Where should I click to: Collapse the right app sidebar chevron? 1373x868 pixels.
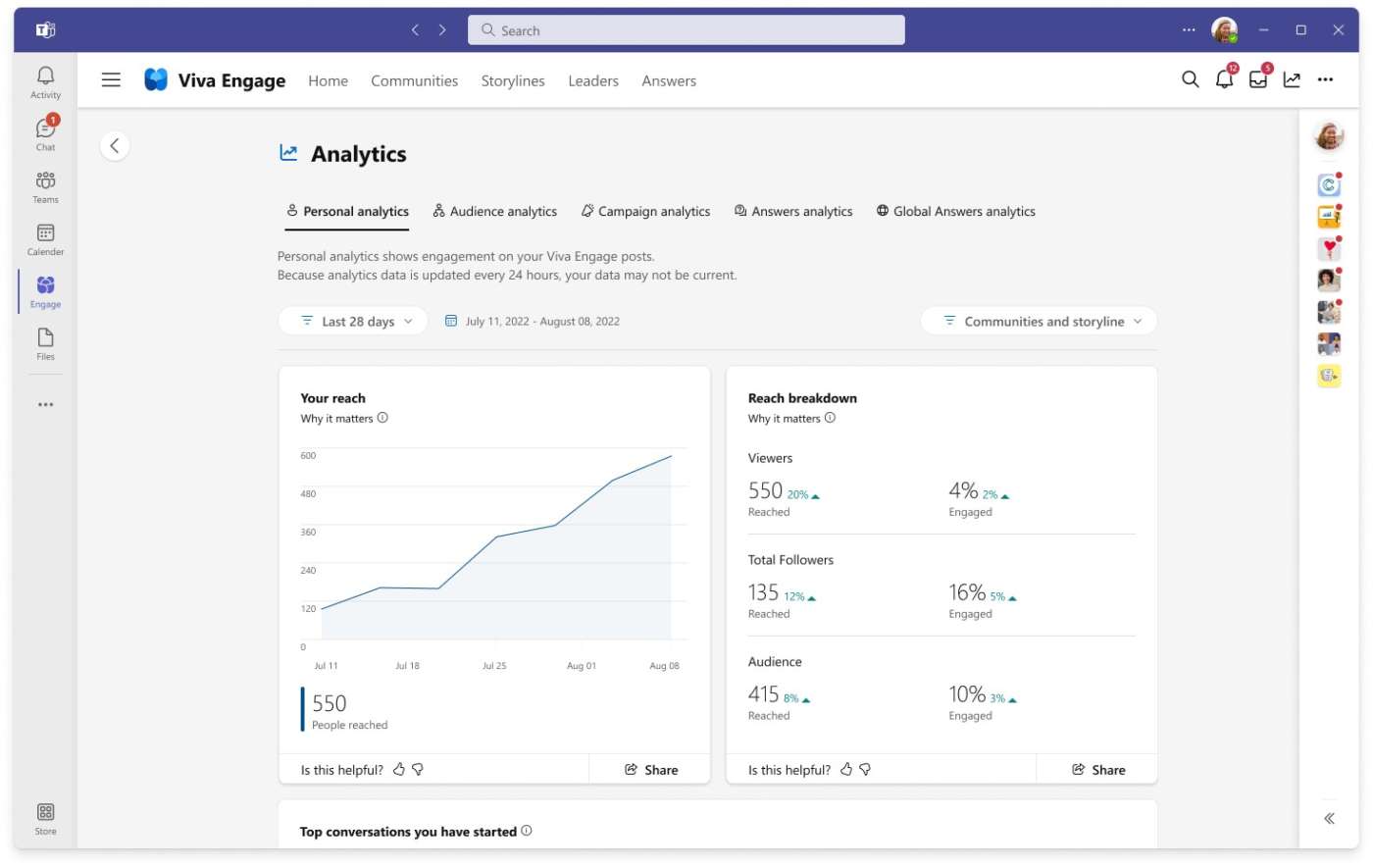pyautogui.click(x=1329, y=817)
